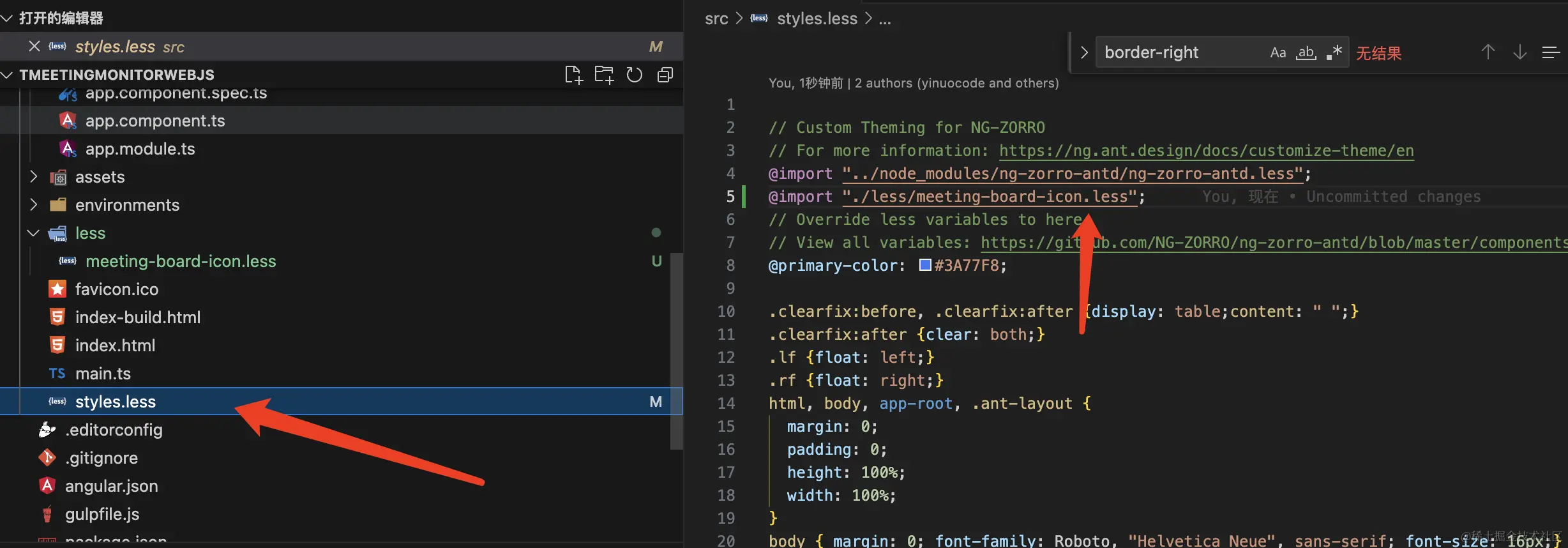Open favicon.ico file
The width and height of the screenshot is (1568, 548).
[117, 289]
